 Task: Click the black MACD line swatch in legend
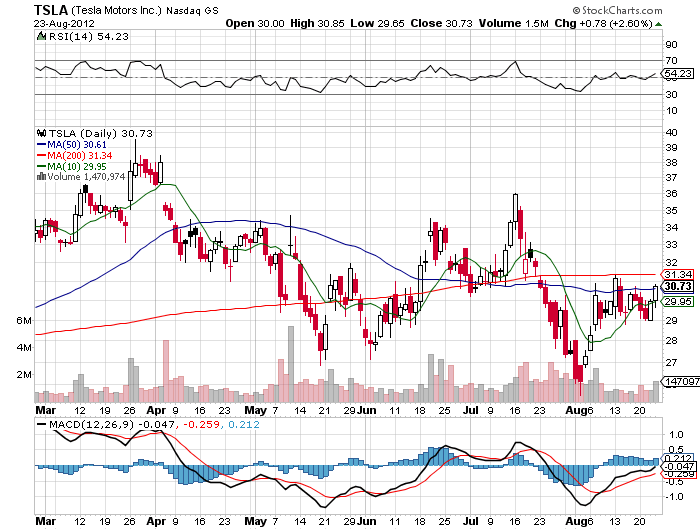click(42, 424)
